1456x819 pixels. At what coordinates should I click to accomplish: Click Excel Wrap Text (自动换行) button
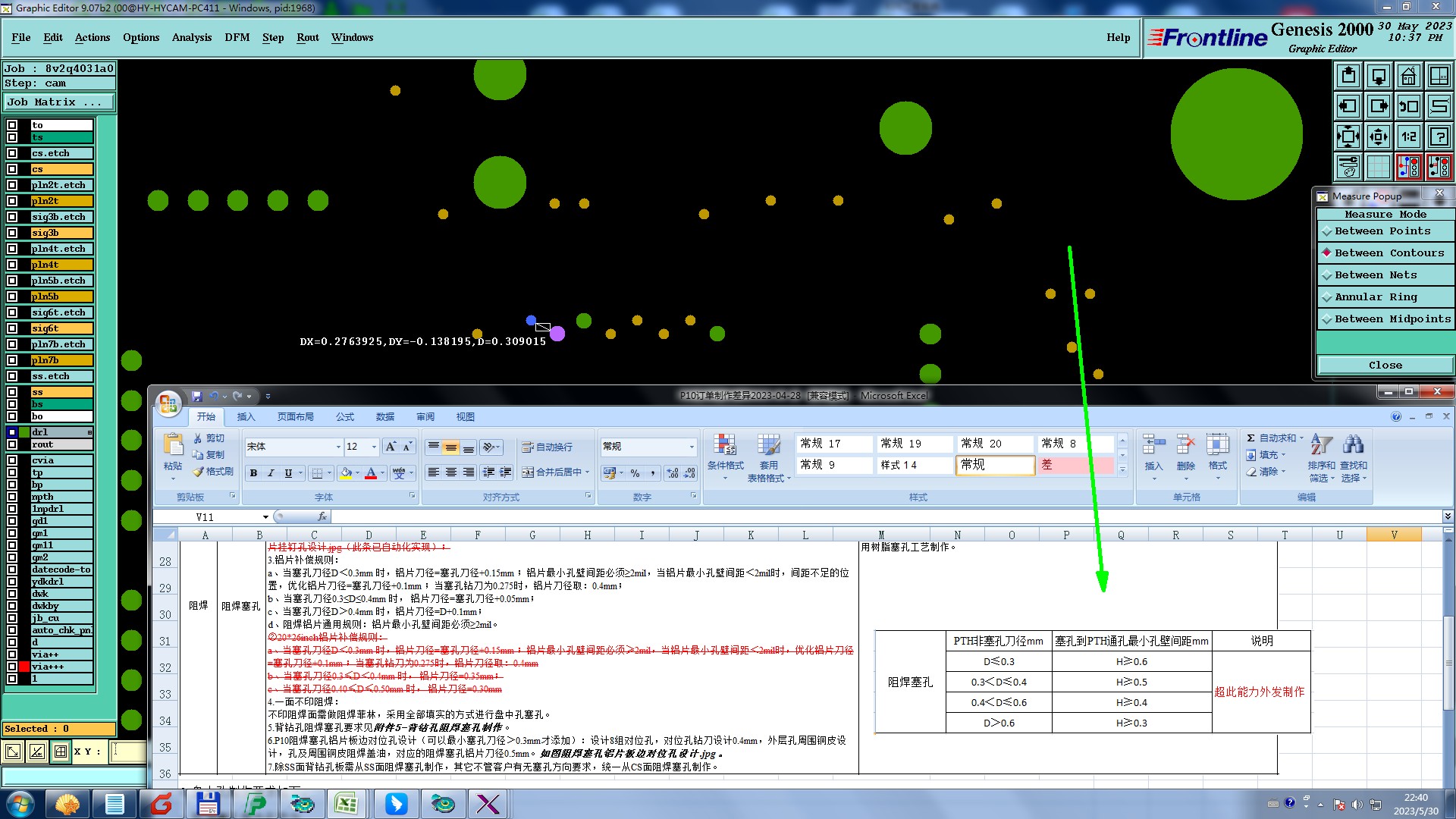coord(547,447)
